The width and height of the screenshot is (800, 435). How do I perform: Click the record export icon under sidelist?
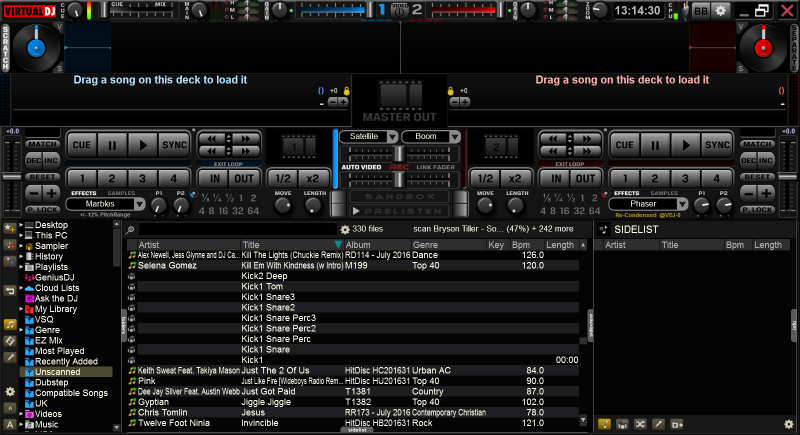677,424
